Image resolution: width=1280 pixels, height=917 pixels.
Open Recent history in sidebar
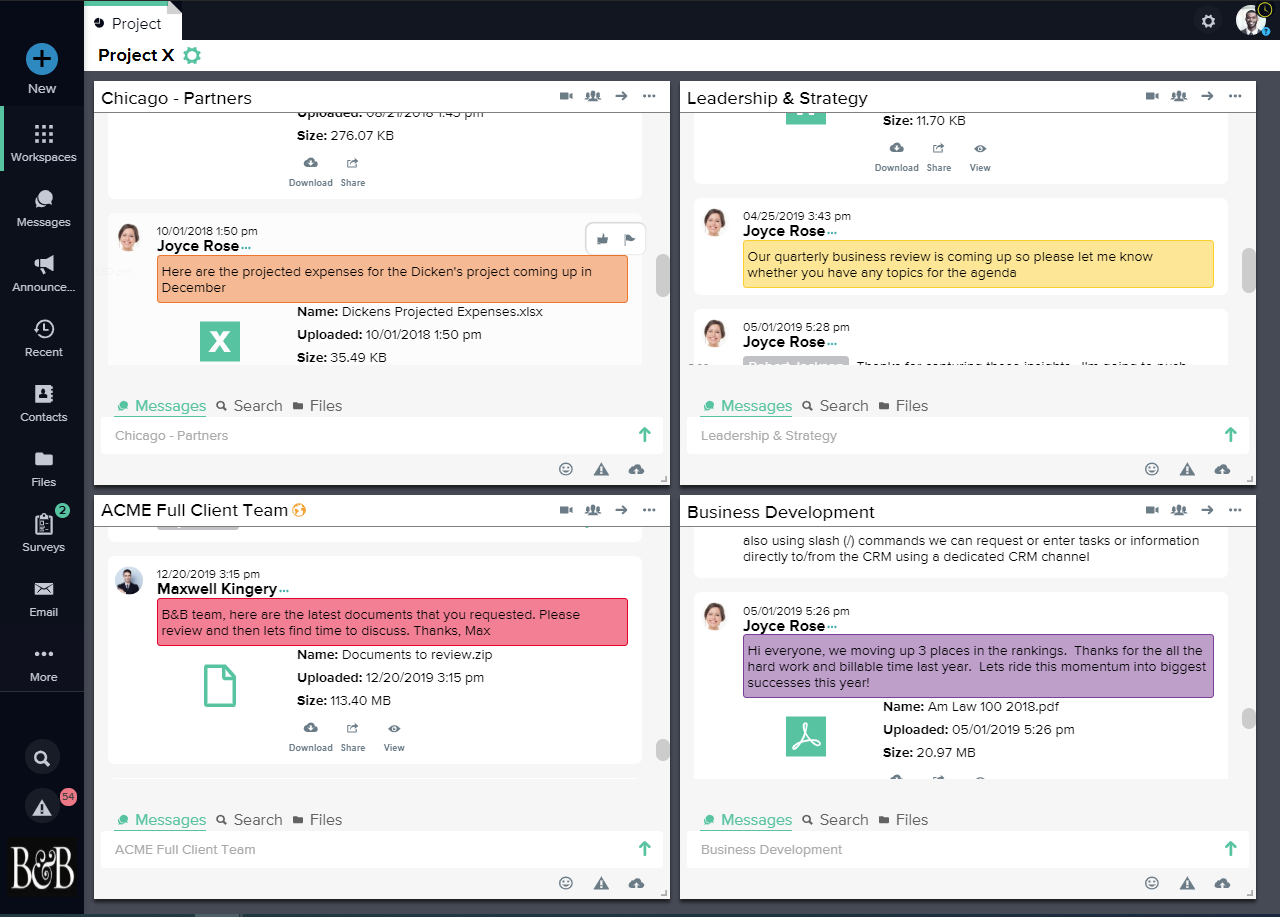43,338
